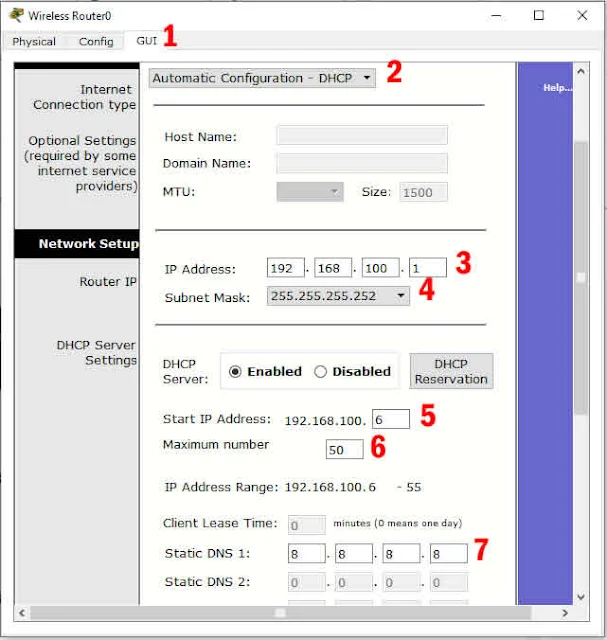This screenshot has width=607, height=640.
Task: Click the DHCP Server Settings label
Action: 97,353
